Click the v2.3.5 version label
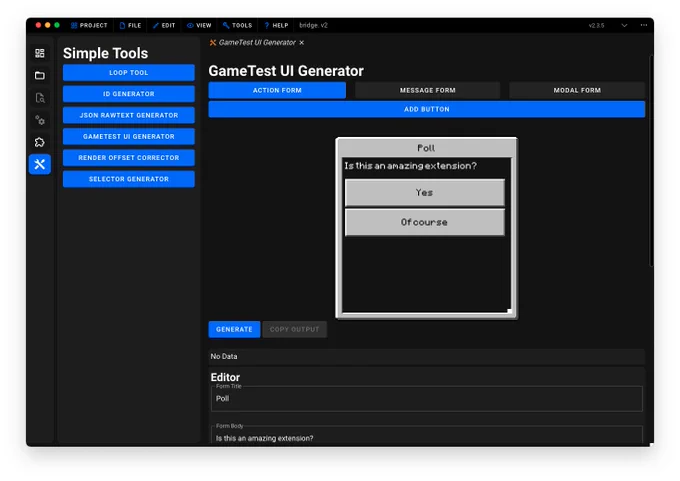 coord(596,26)
